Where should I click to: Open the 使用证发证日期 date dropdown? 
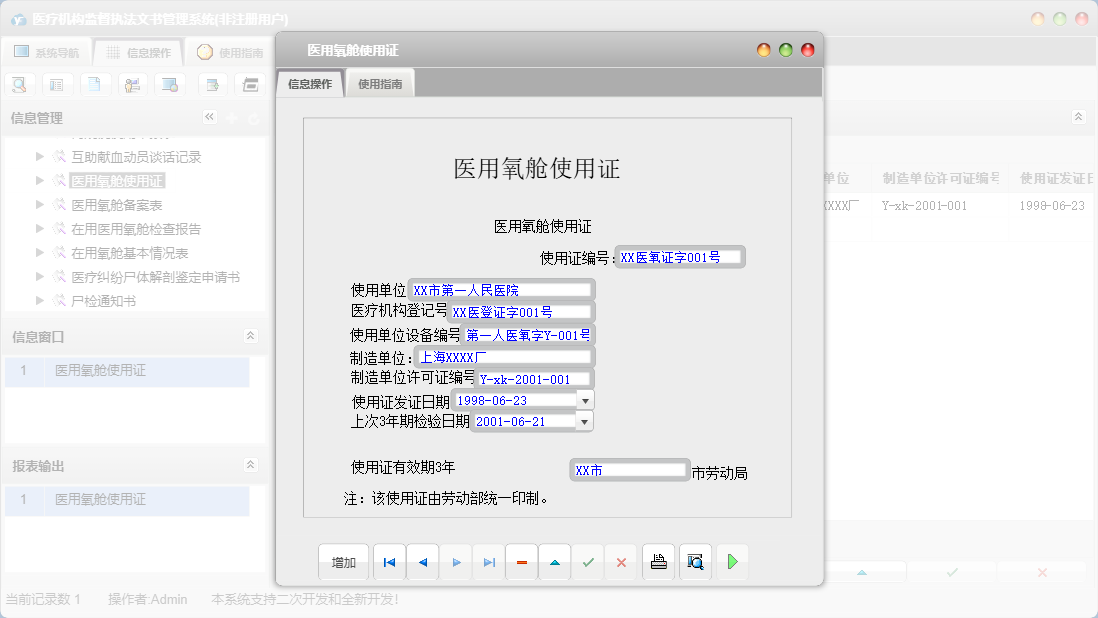tap(585, 400)
